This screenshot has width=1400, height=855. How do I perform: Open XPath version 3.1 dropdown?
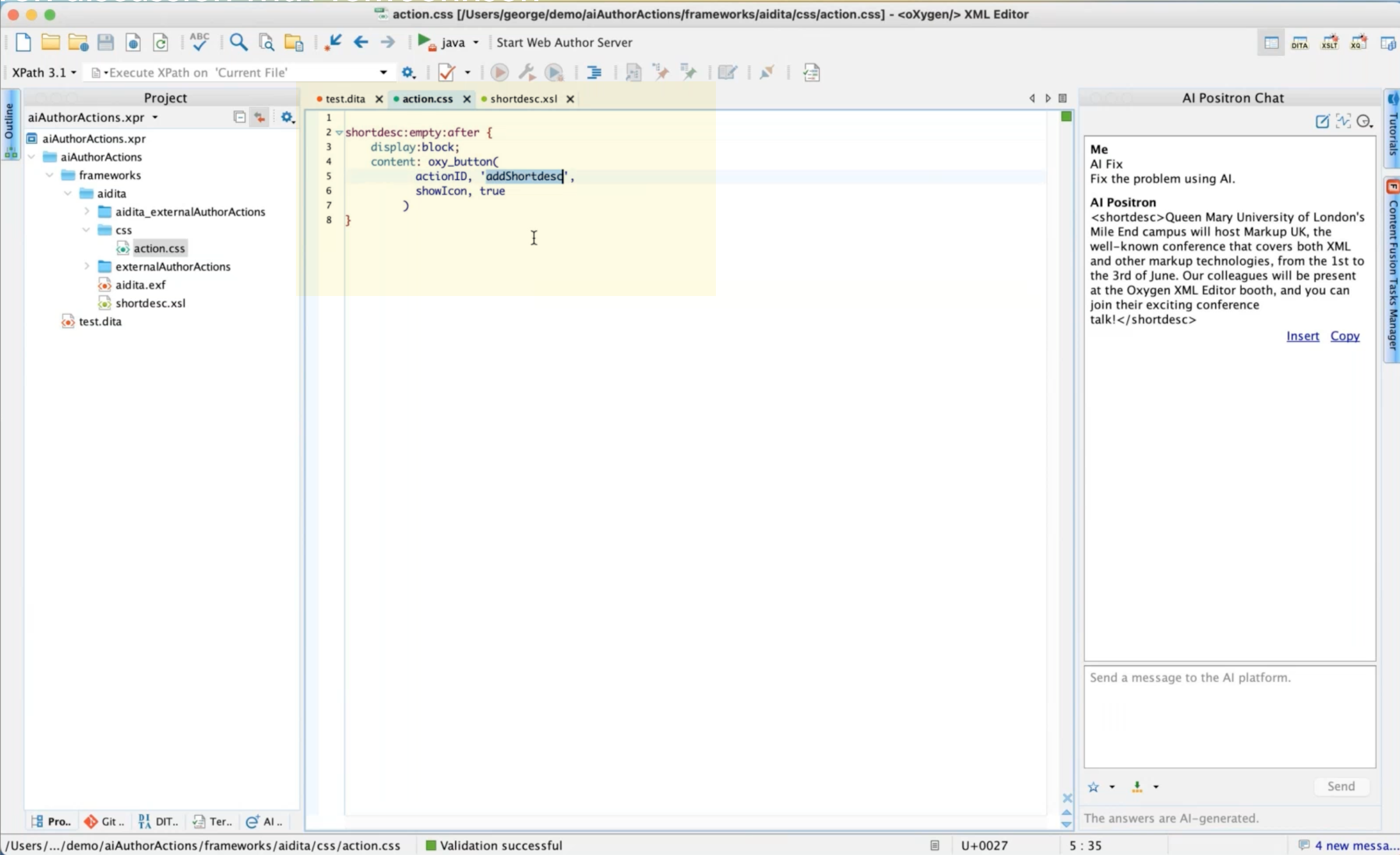44,73
